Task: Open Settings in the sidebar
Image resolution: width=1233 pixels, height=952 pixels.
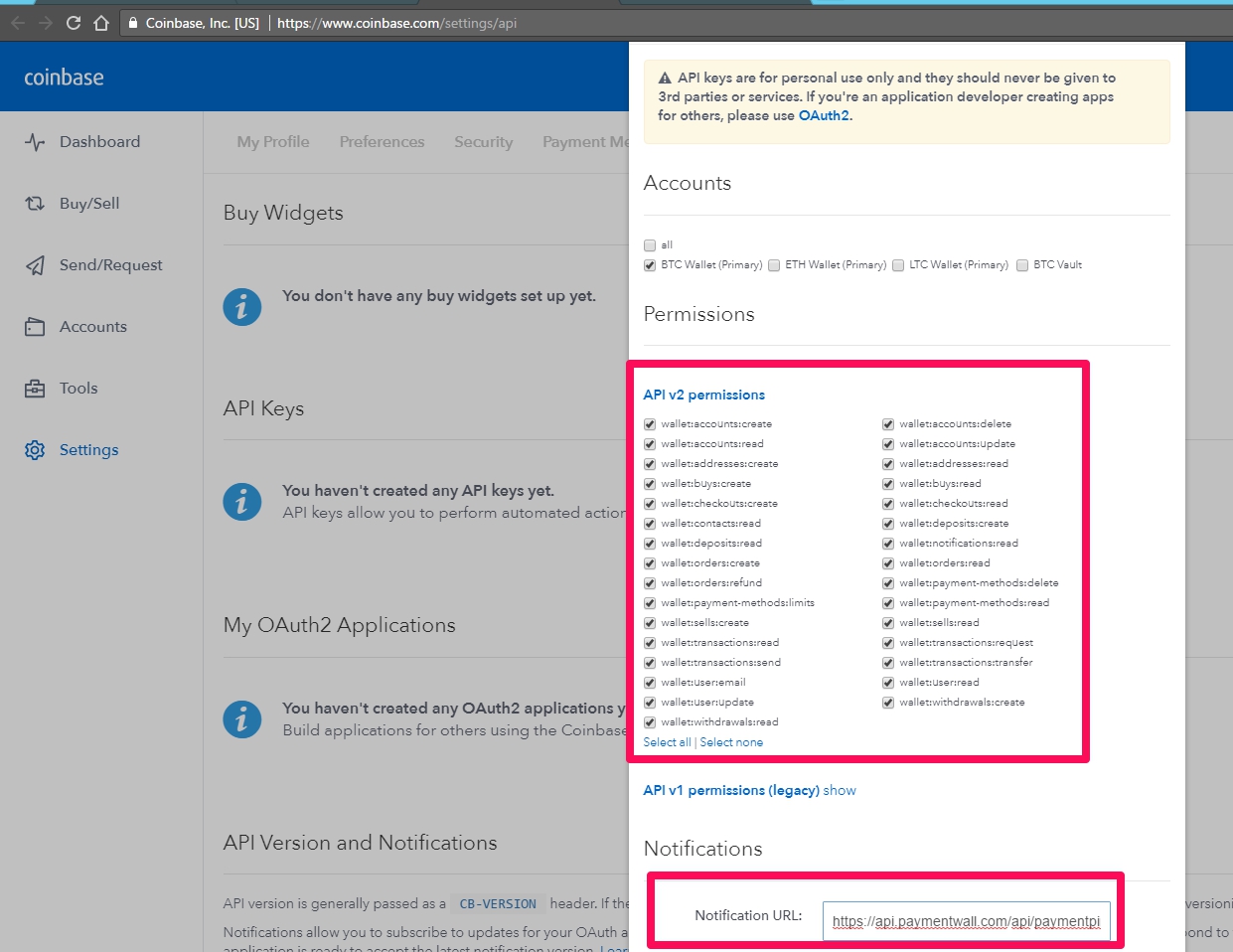Action: 88,450
